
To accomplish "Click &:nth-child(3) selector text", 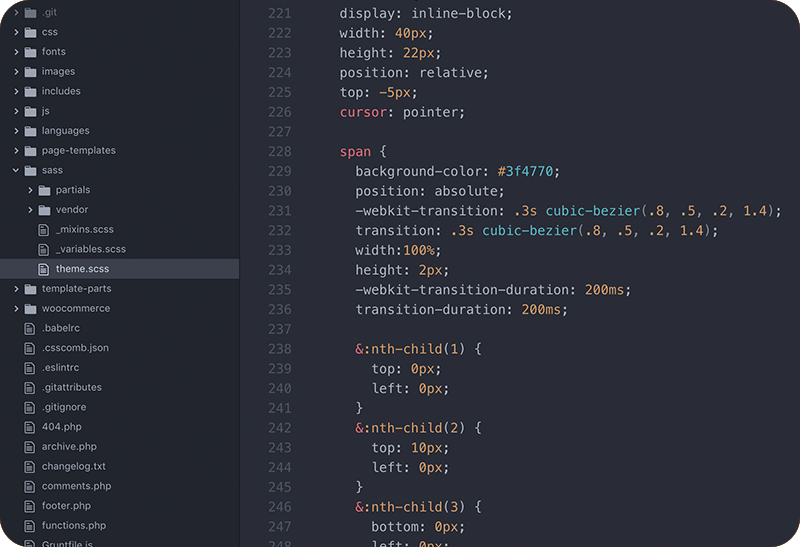I will pyautogui.click(x=410, y=507).
